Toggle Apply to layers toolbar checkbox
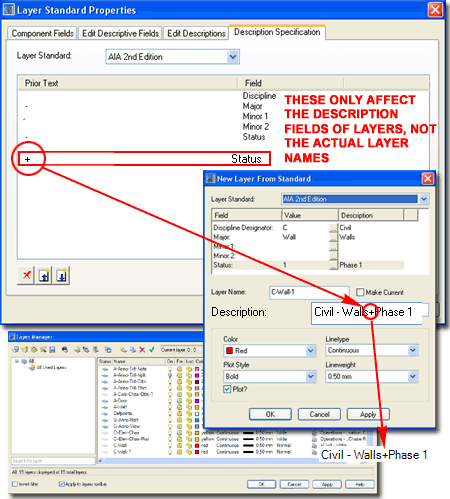The image size is (450, 499). pos(61,484)
